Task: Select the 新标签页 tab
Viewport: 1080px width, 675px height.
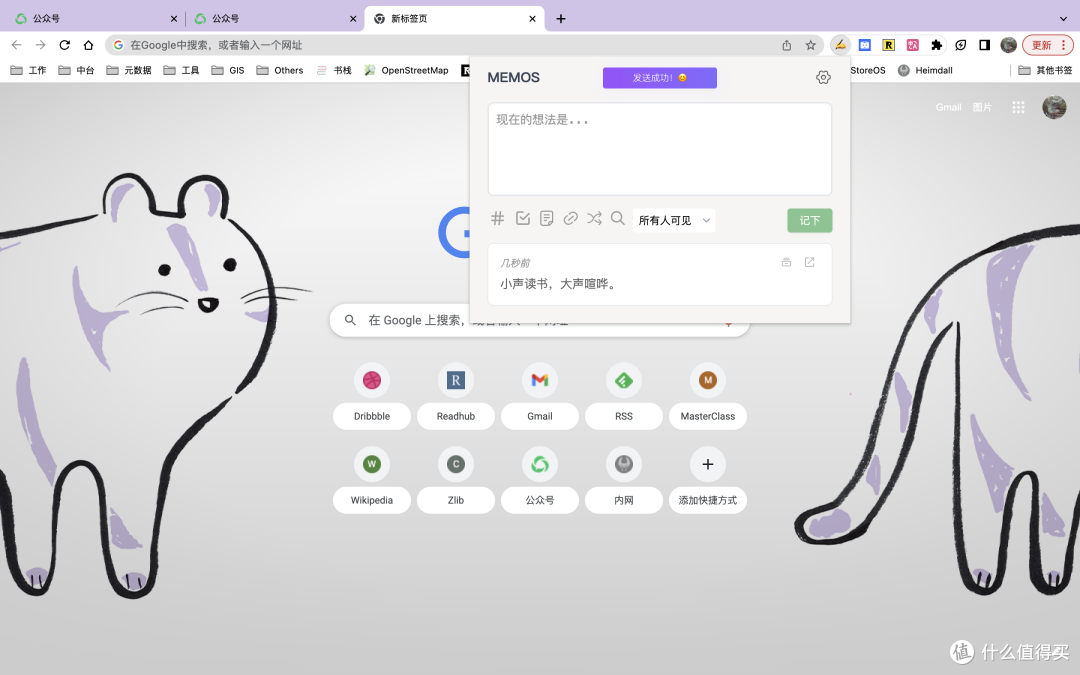Action: click(x=455, y=19)
